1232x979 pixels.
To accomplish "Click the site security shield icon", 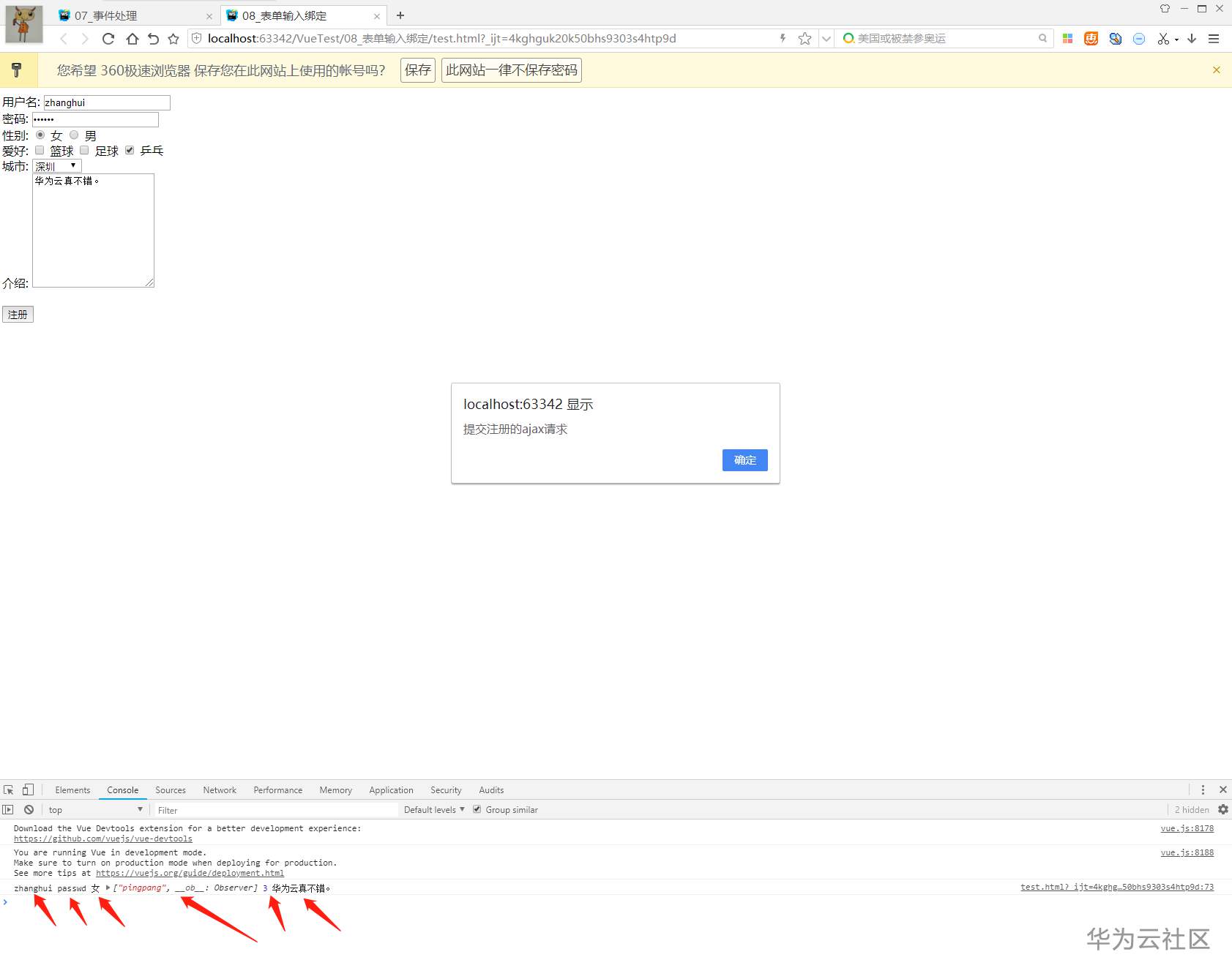I will (x=197, y=38).
